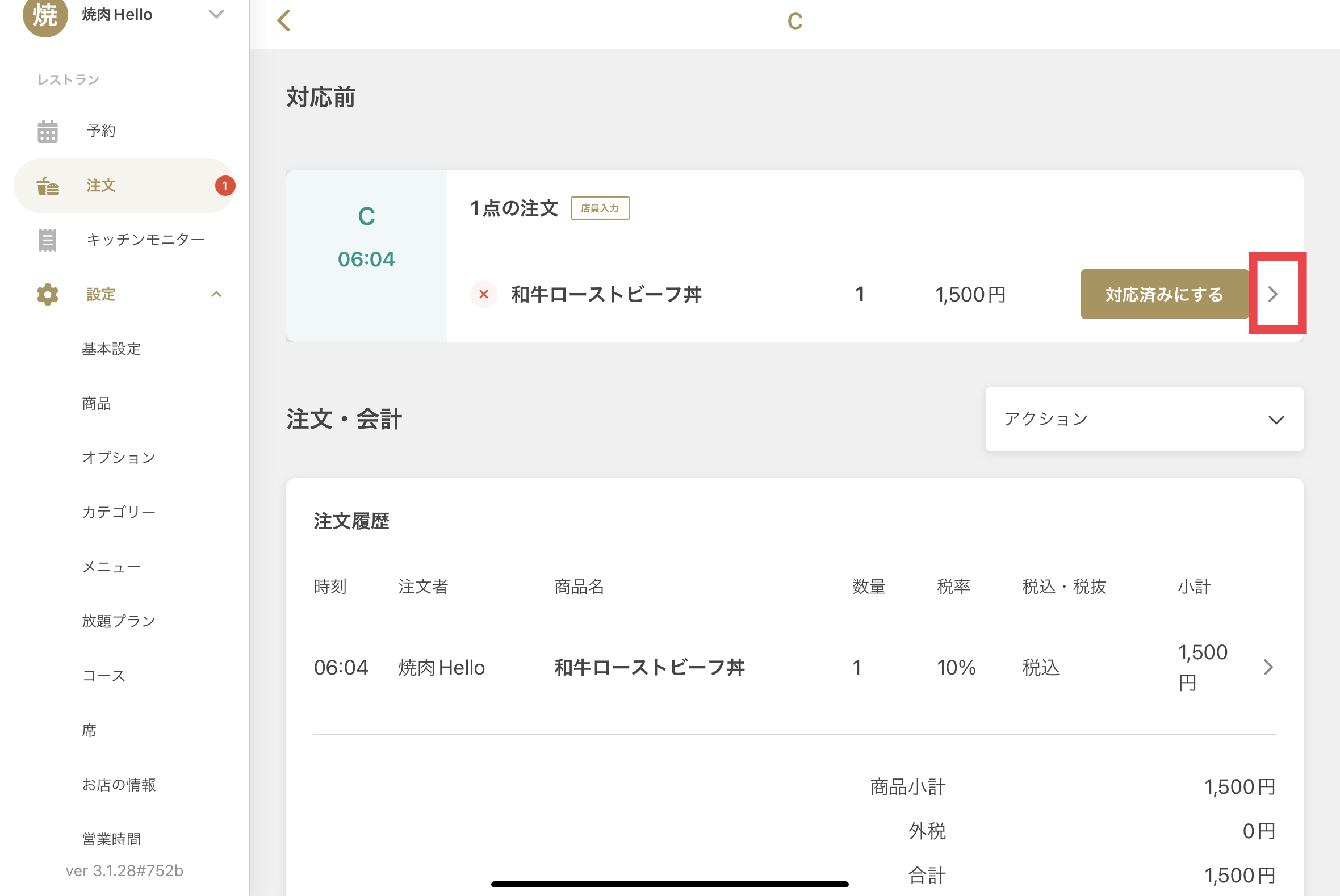This screenshot has width=1340, height=896.
Task: Click 和牛ローストビーフ丼 in order history
Action: coord(649,667)
